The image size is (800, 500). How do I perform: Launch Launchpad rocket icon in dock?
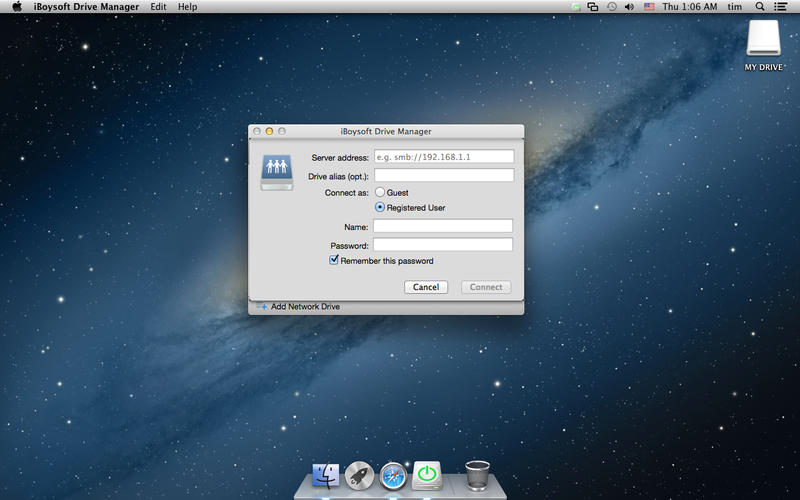point(360,475)
